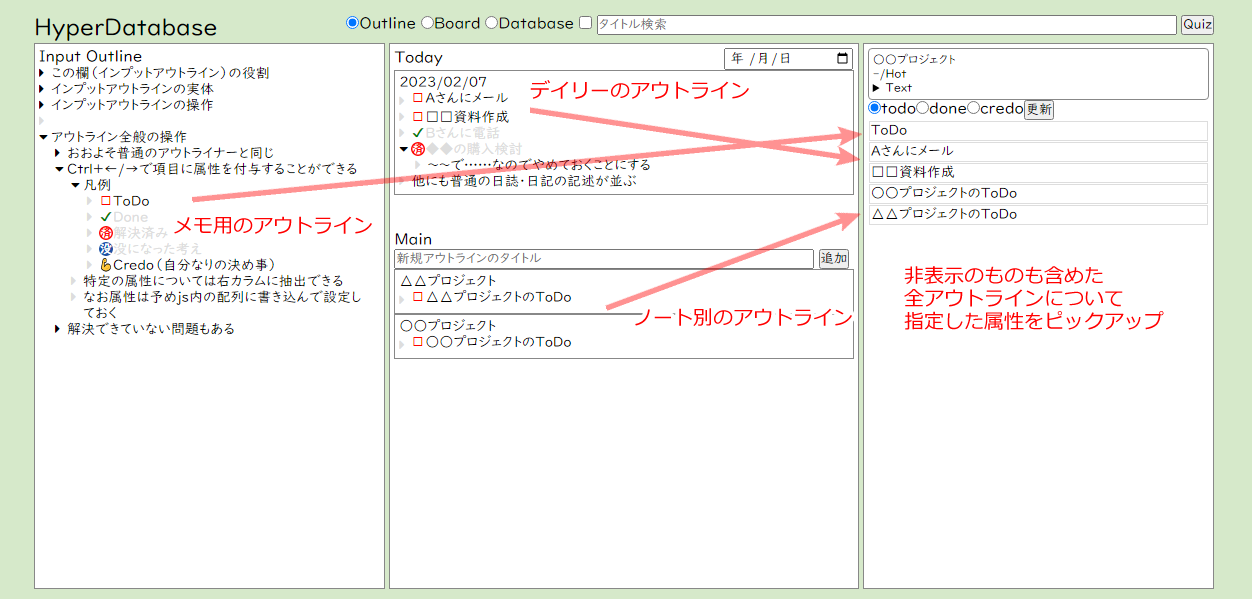Click the 2023/02/07 date heading in Today
Screen dimensions: 1252x599
[443, 82]
